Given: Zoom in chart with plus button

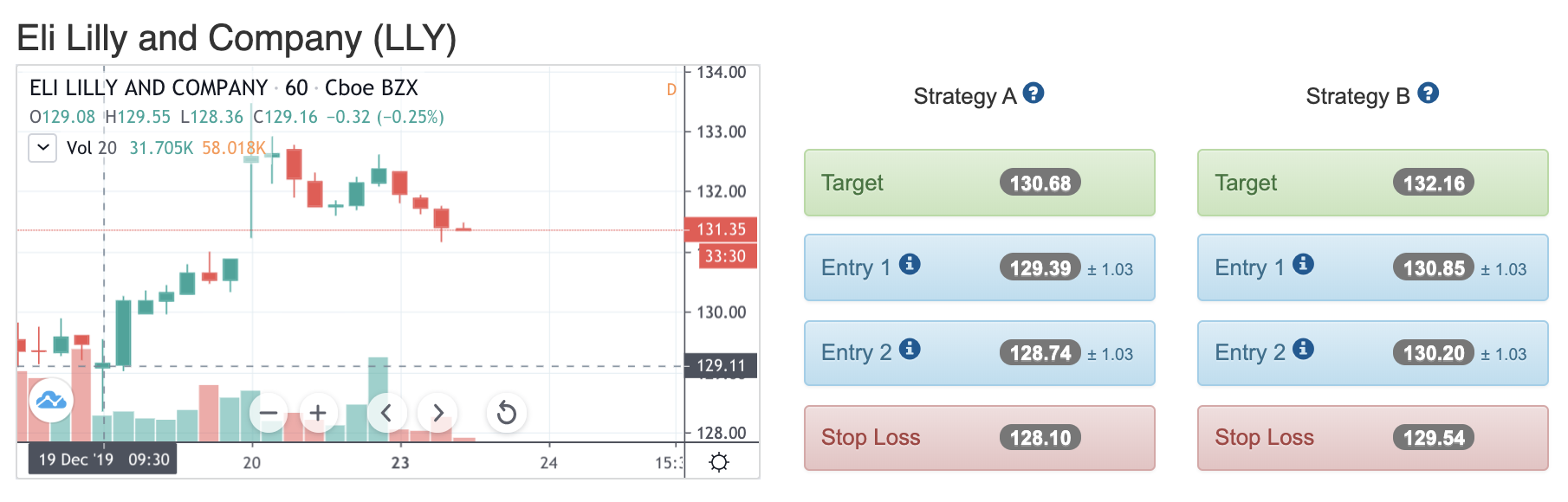Looking at the screenshot, I should [318, 413].
